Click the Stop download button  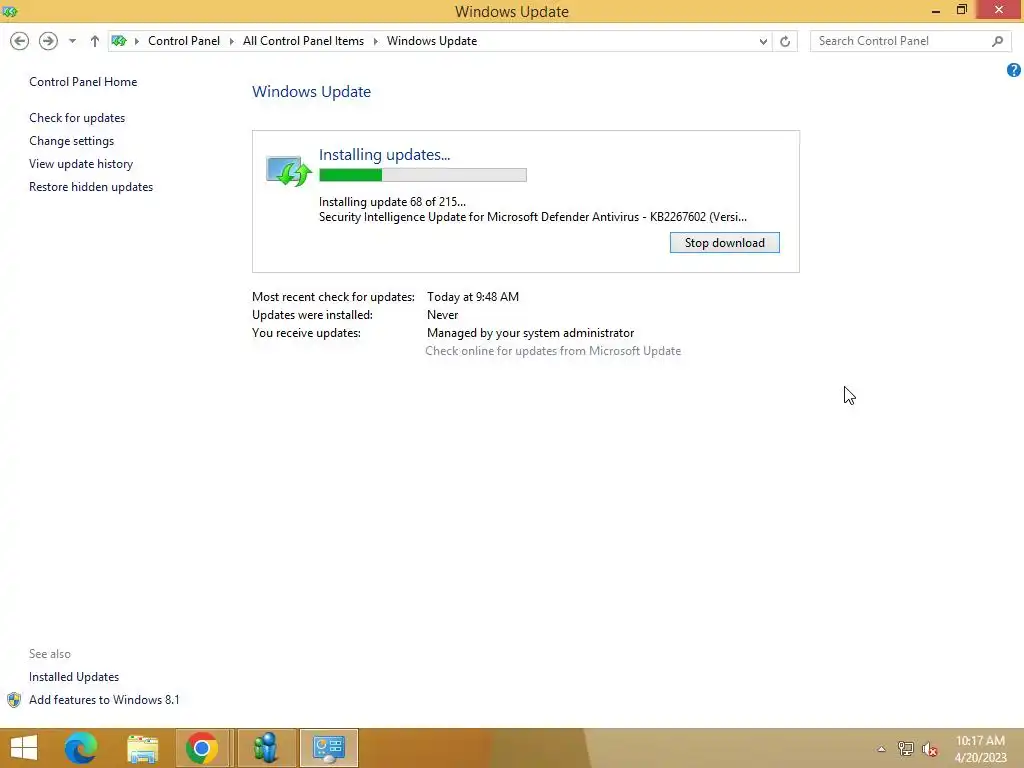pos(724,243)
